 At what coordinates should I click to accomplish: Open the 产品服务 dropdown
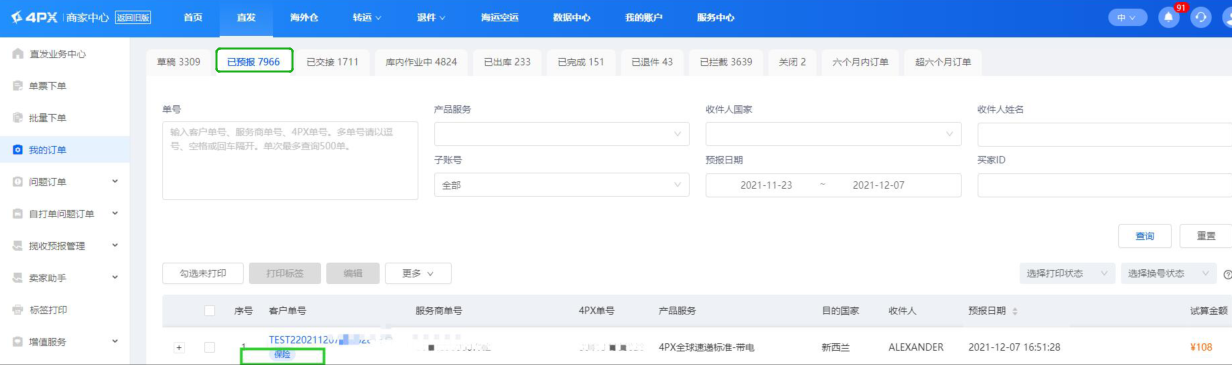pos(561,133)
